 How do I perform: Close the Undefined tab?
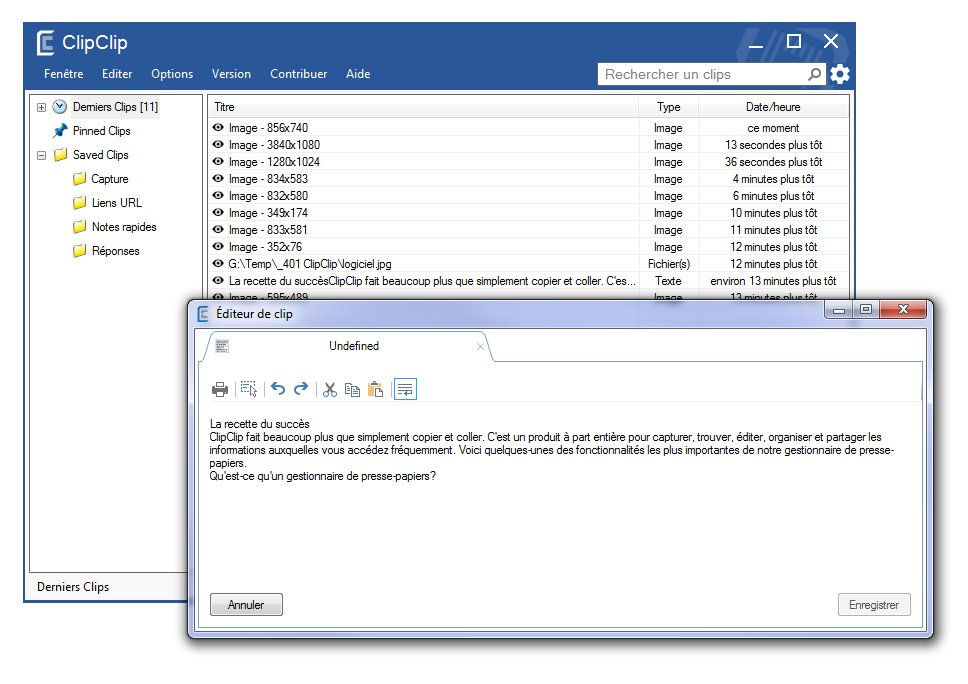(x=480, y=346)
